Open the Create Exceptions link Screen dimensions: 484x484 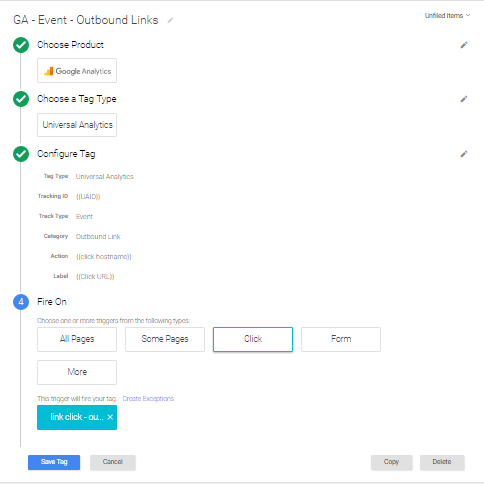coord(148,399)
